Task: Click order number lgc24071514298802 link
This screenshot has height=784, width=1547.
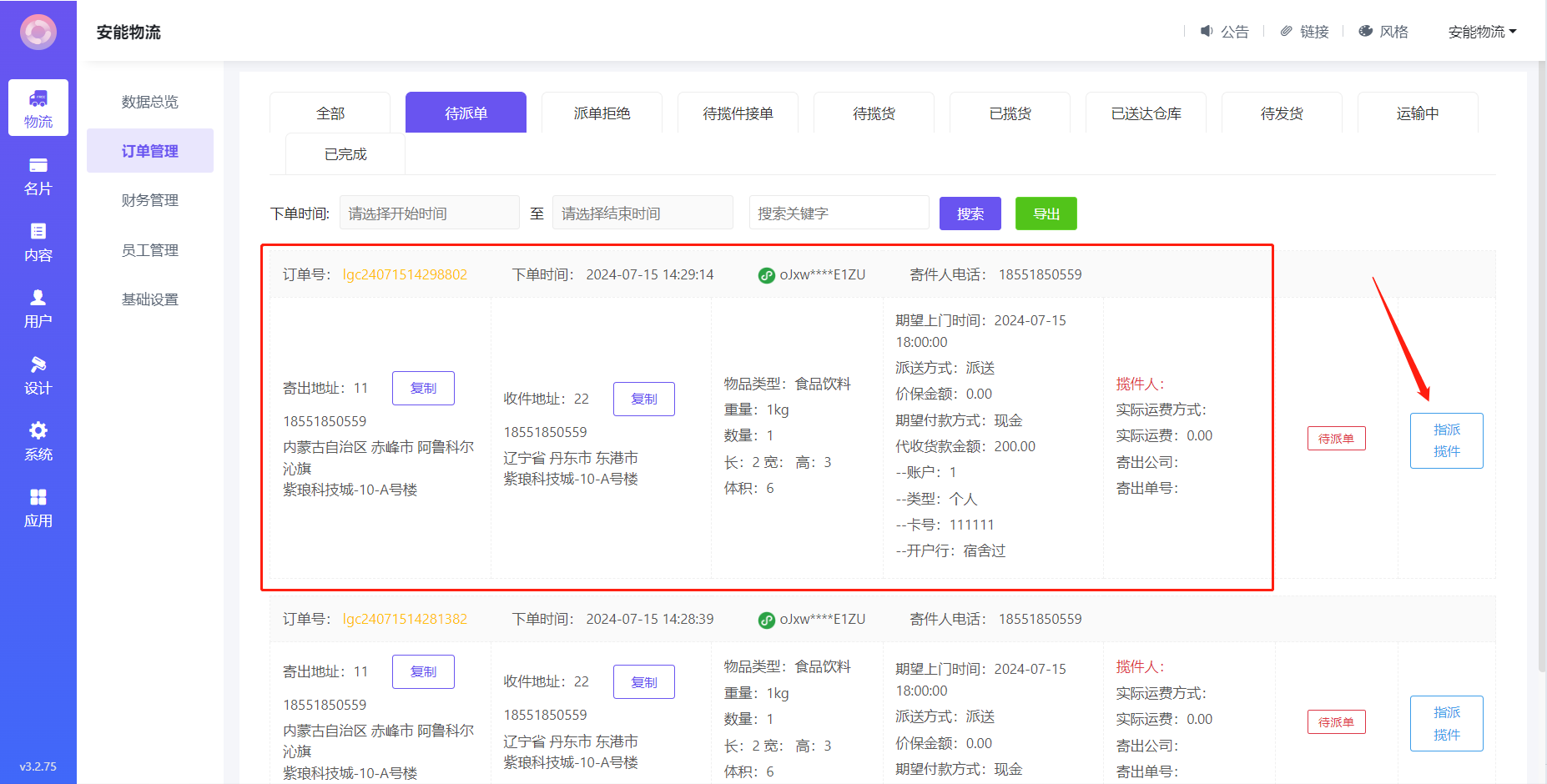Action: pyautogui.click(x=405, y=274)
